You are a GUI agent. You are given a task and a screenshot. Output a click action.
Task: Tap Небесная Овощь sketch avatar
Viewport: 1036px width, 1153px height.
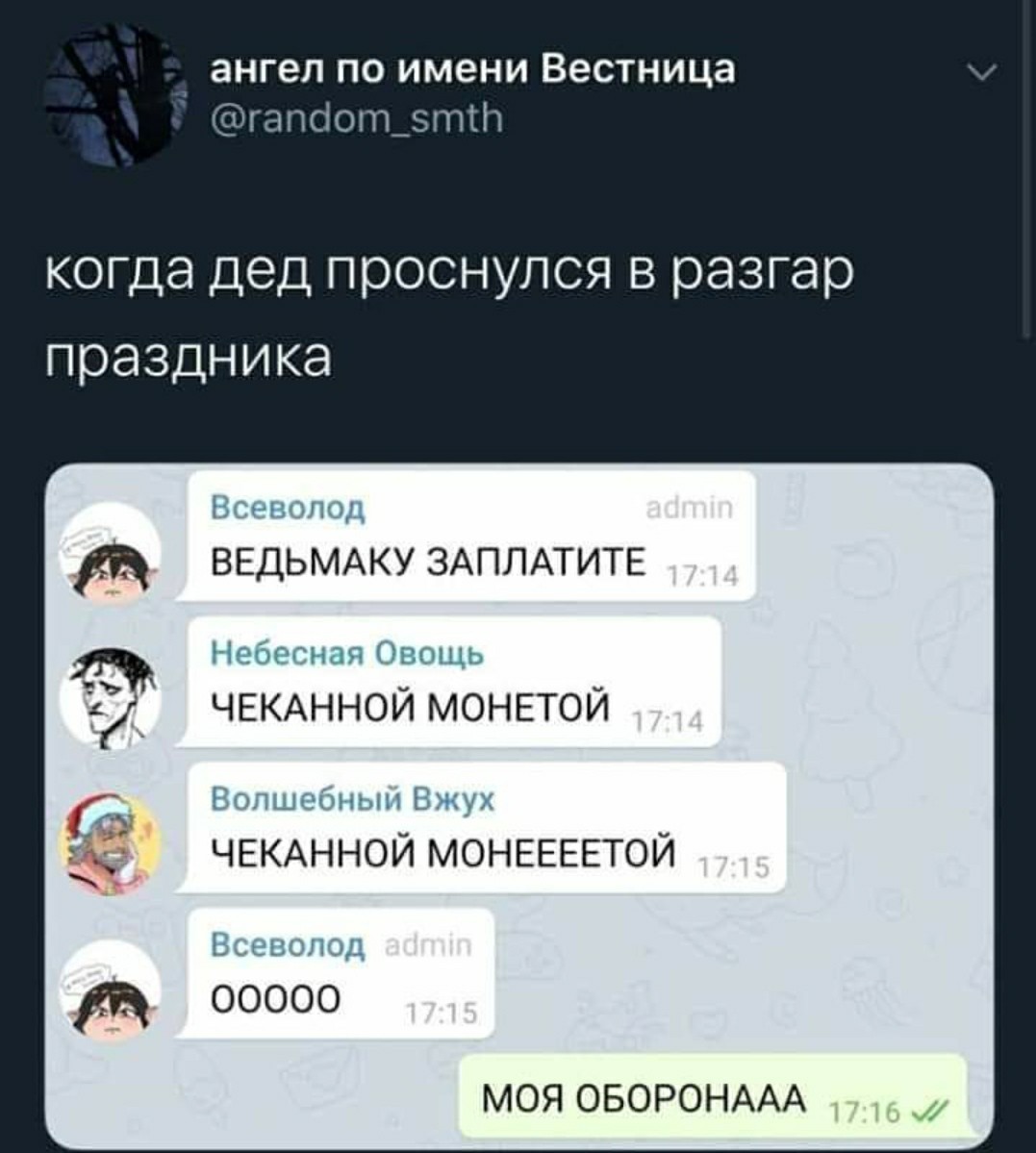(x=112, y=698)
